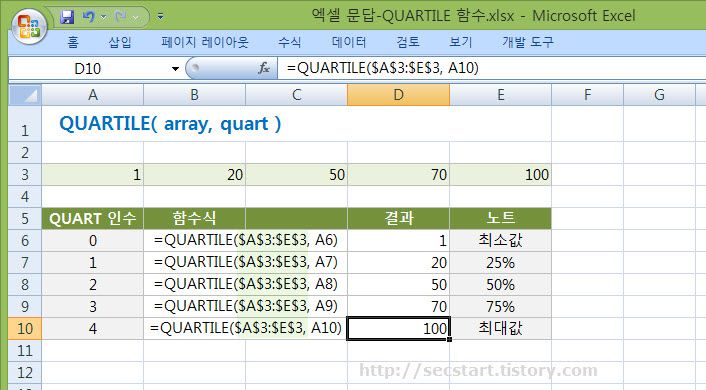Viewport: 706px width, 390px height.
Task: Open the Office button menu
Action: [29, 26]
